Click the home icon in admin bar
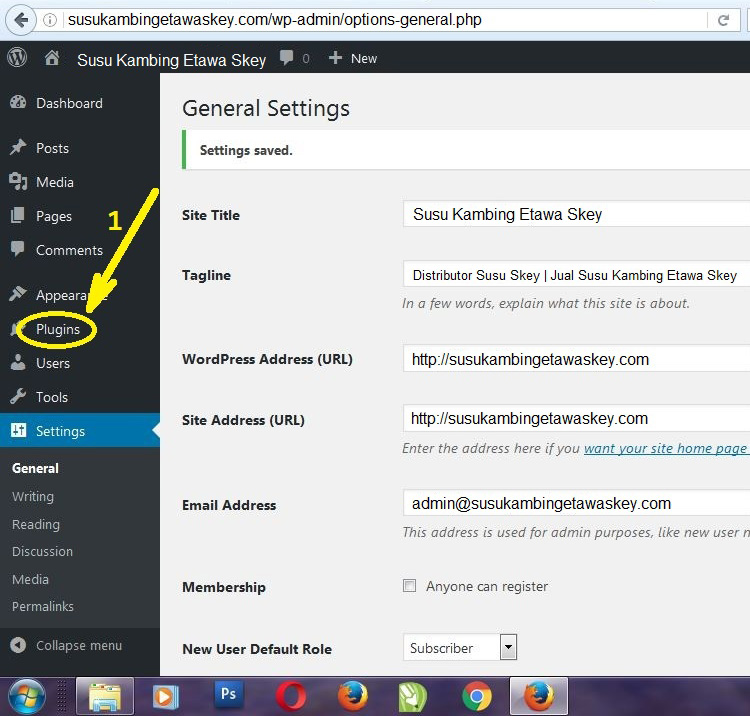The width and height of the screenshot is (750, 716). (52, 58)
